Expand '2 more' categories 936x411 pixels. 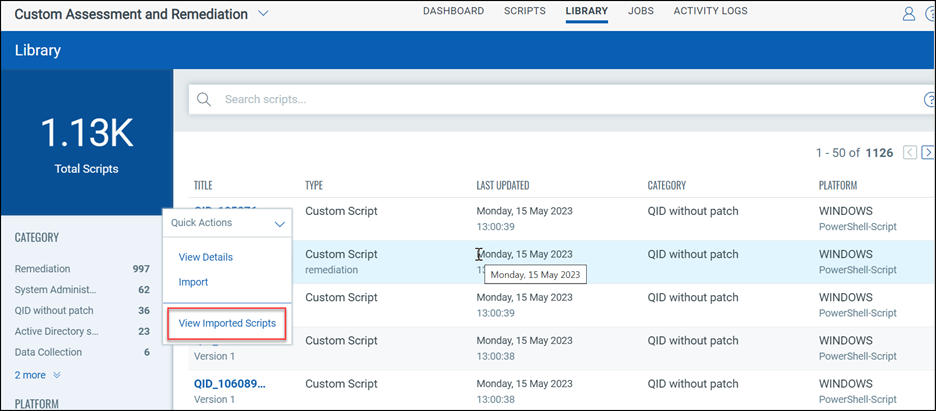pyautogui.click(x=38, y=375)
